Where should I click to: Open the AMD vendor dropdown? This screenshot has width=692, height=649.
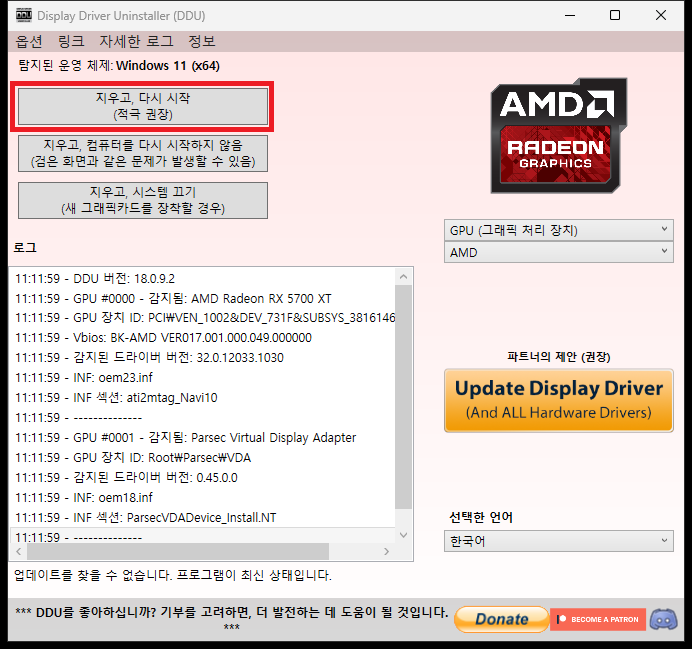559,252
